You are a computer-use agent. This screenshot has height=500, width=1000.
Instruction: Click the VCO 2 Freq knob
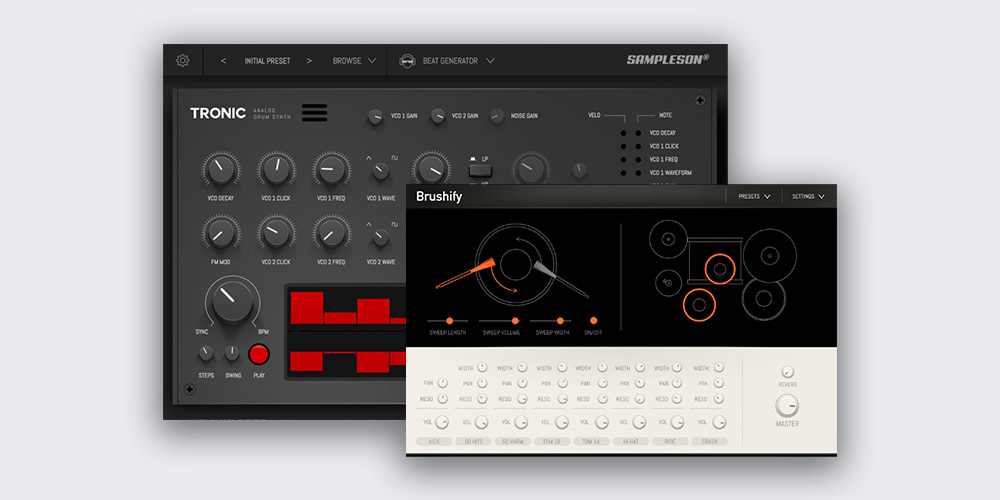332,233
